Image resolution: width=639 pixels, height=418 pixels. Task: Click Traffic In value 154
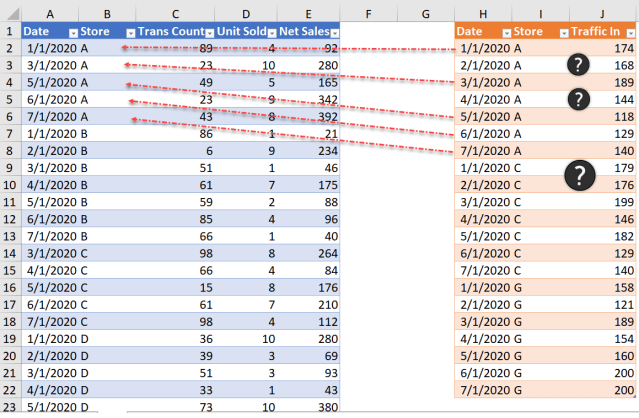pos(602,339)
